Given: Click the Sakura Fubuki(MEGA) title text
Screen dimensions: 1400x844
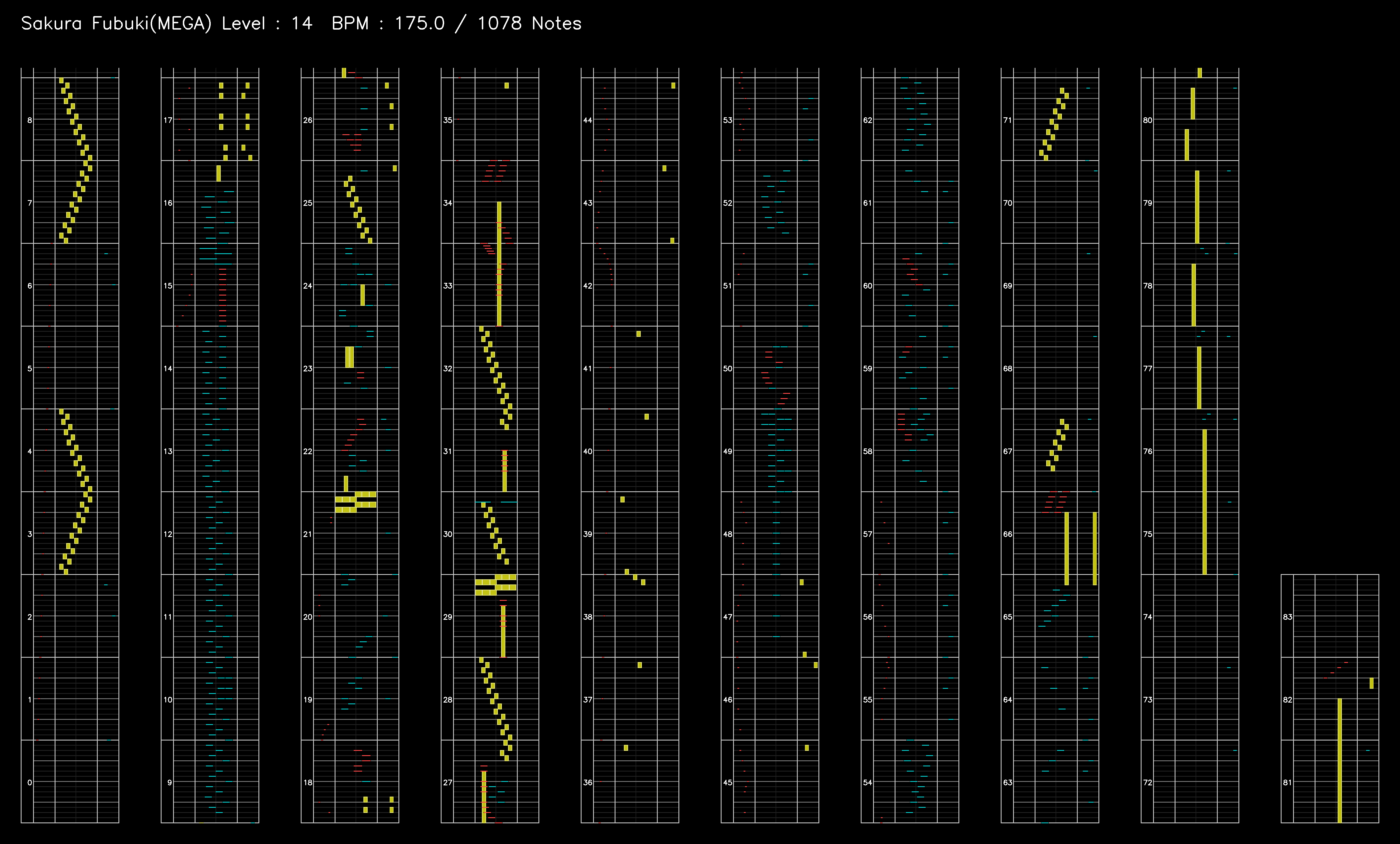Looking at the screenshot, I should 116,23.
